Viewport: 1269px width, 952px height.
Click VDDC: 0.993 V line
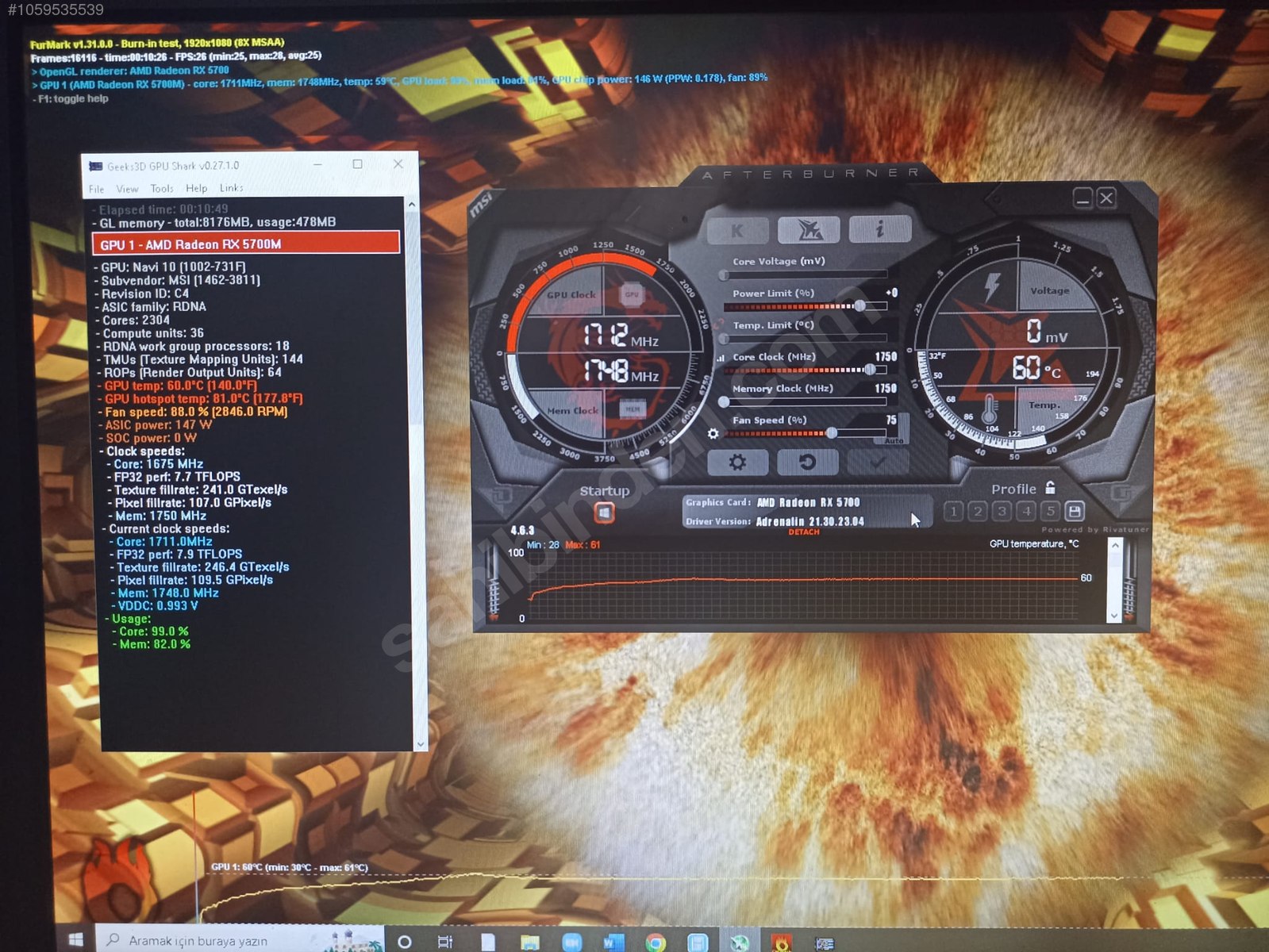[x=158, y=605]
